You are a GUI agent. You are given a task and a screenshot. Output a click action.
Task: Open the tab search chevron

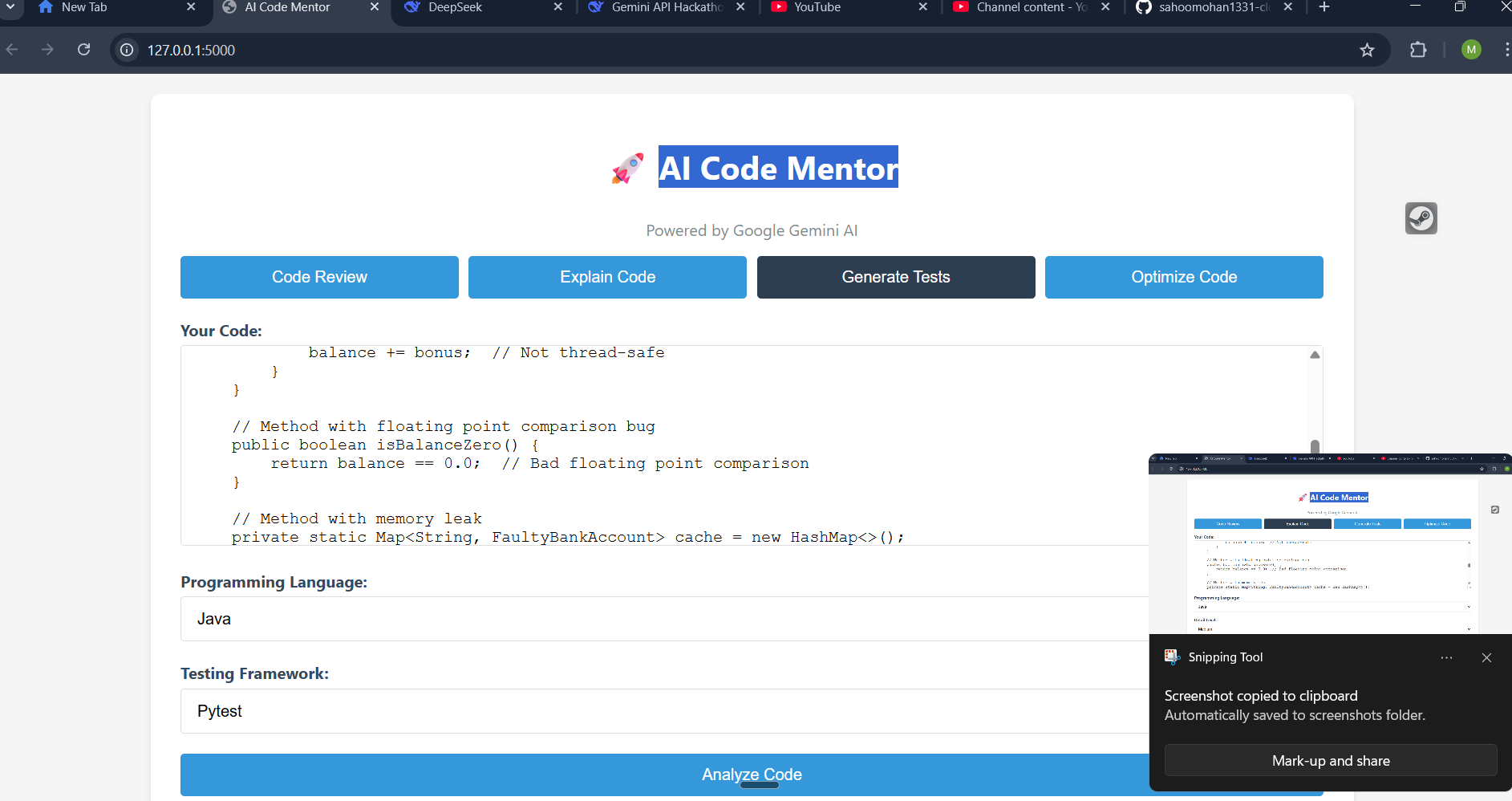pos(10,6)
